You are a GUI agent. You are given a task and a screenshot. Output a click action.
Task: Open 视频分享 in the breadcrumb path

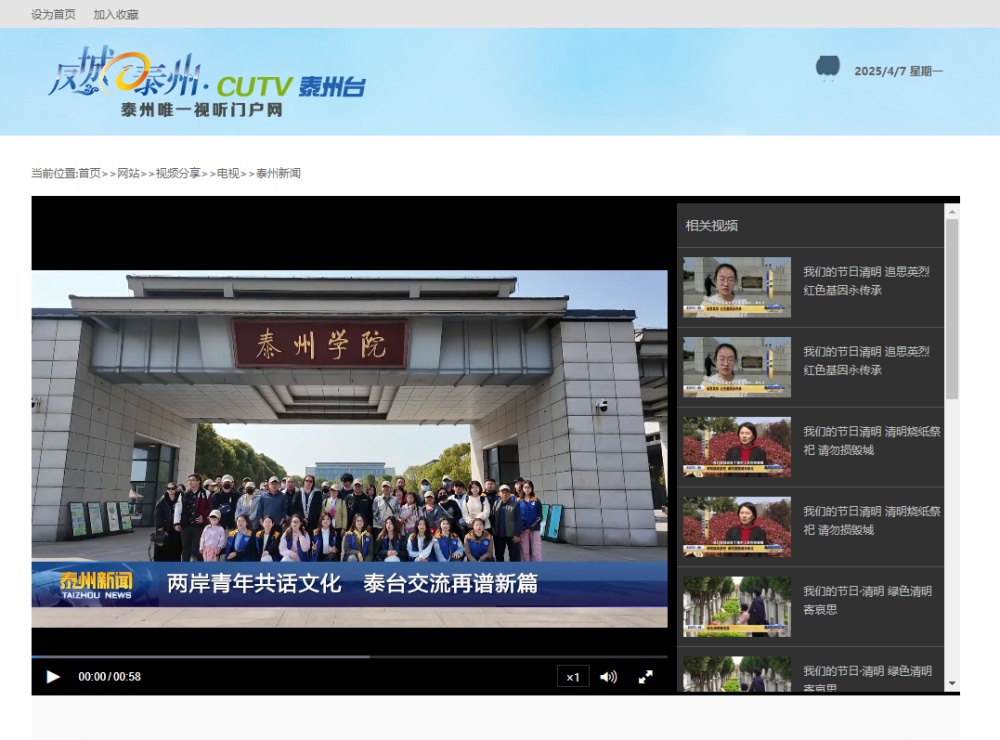(x=178, y=173)
